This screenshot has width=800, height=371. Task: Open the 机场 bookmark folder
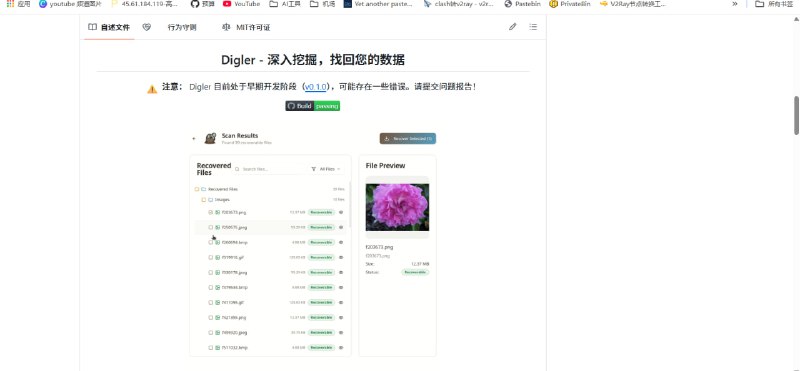click(x=322, y=4)
